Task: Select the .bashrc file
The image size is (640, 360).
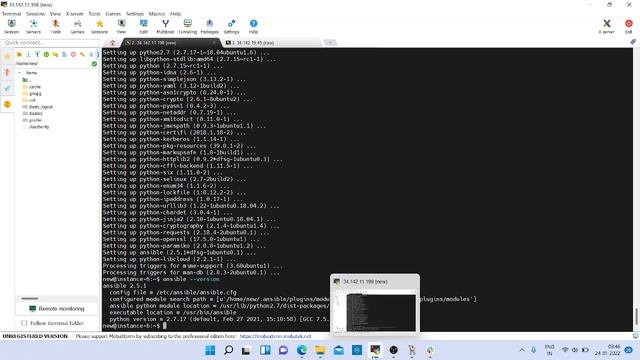Action: coord(33,113)
